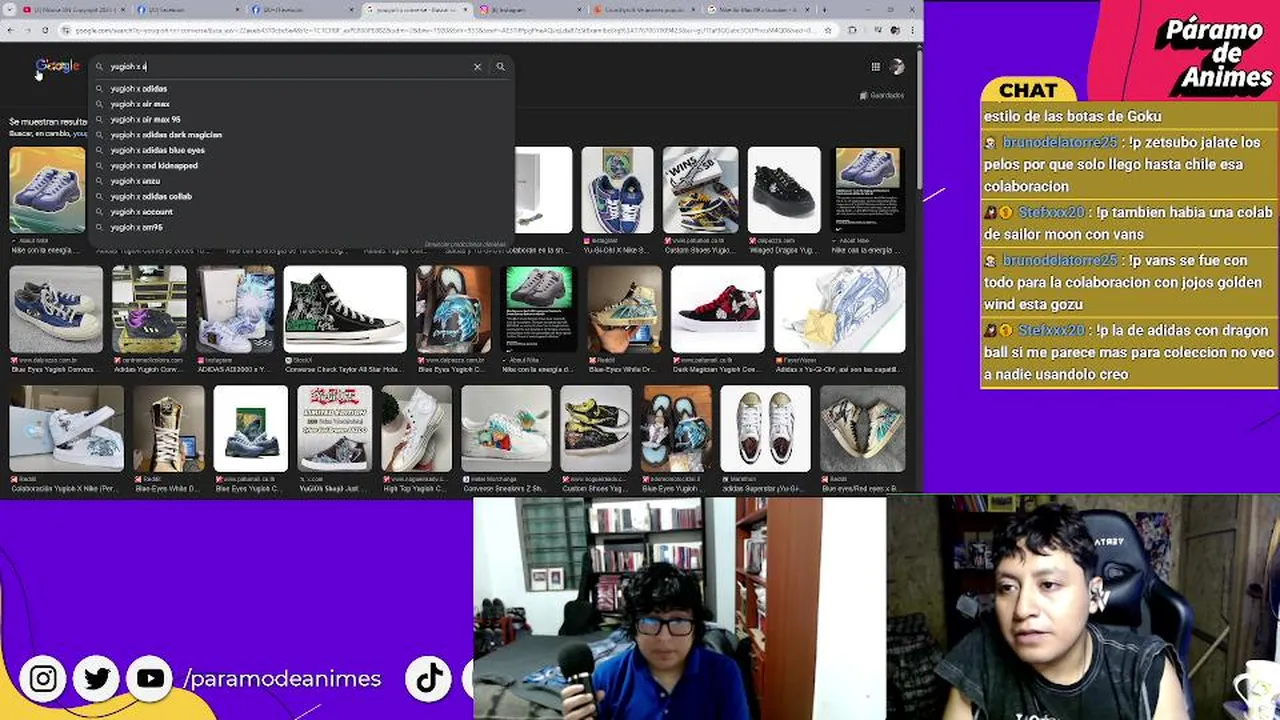Reload the page with the refresh icon
This screenshot has height=720, width=1280.
(45, 31)
